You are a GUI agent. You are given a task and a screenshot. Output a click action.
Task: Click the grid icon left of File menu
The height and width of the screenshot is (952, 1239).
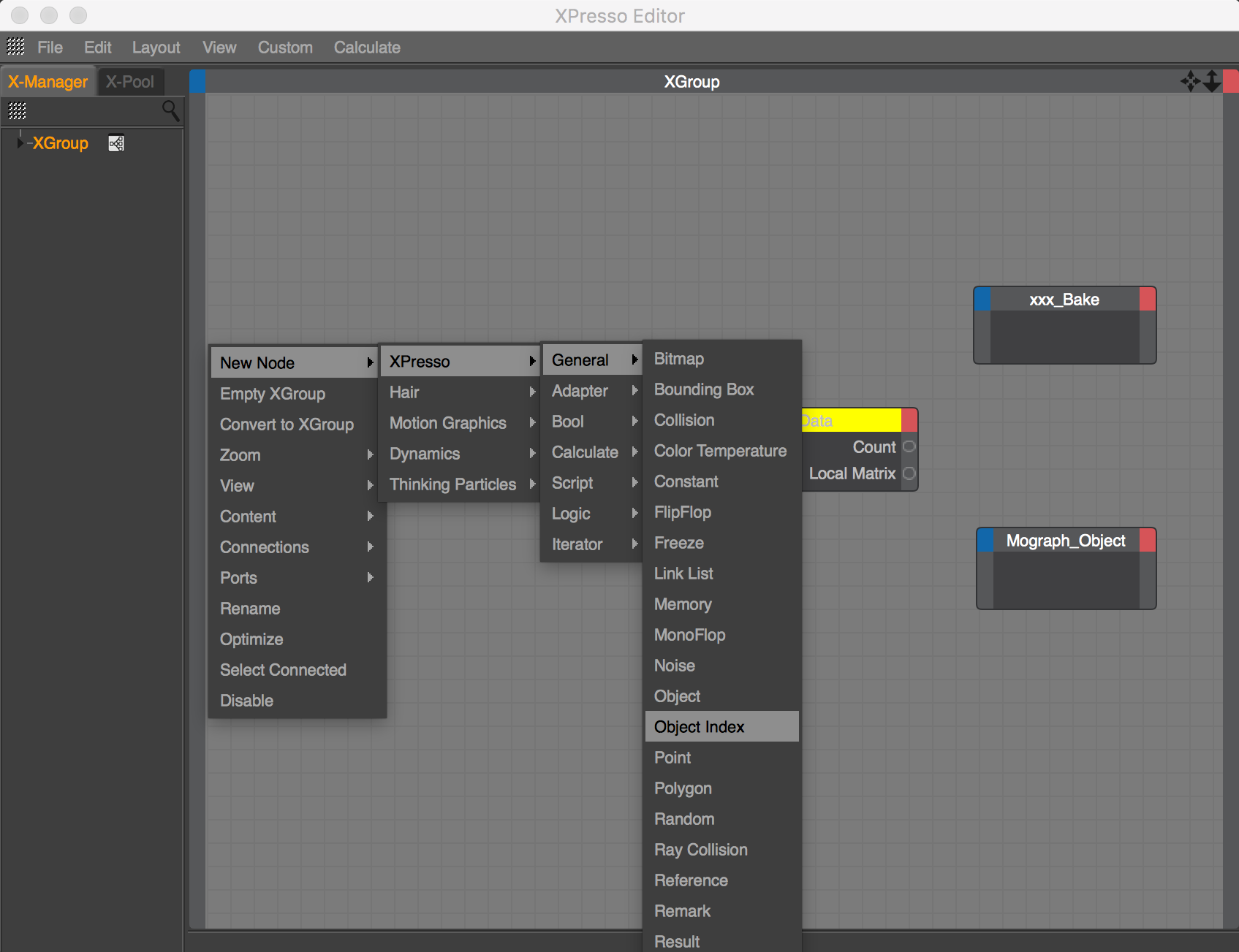[x=15, y=47]
